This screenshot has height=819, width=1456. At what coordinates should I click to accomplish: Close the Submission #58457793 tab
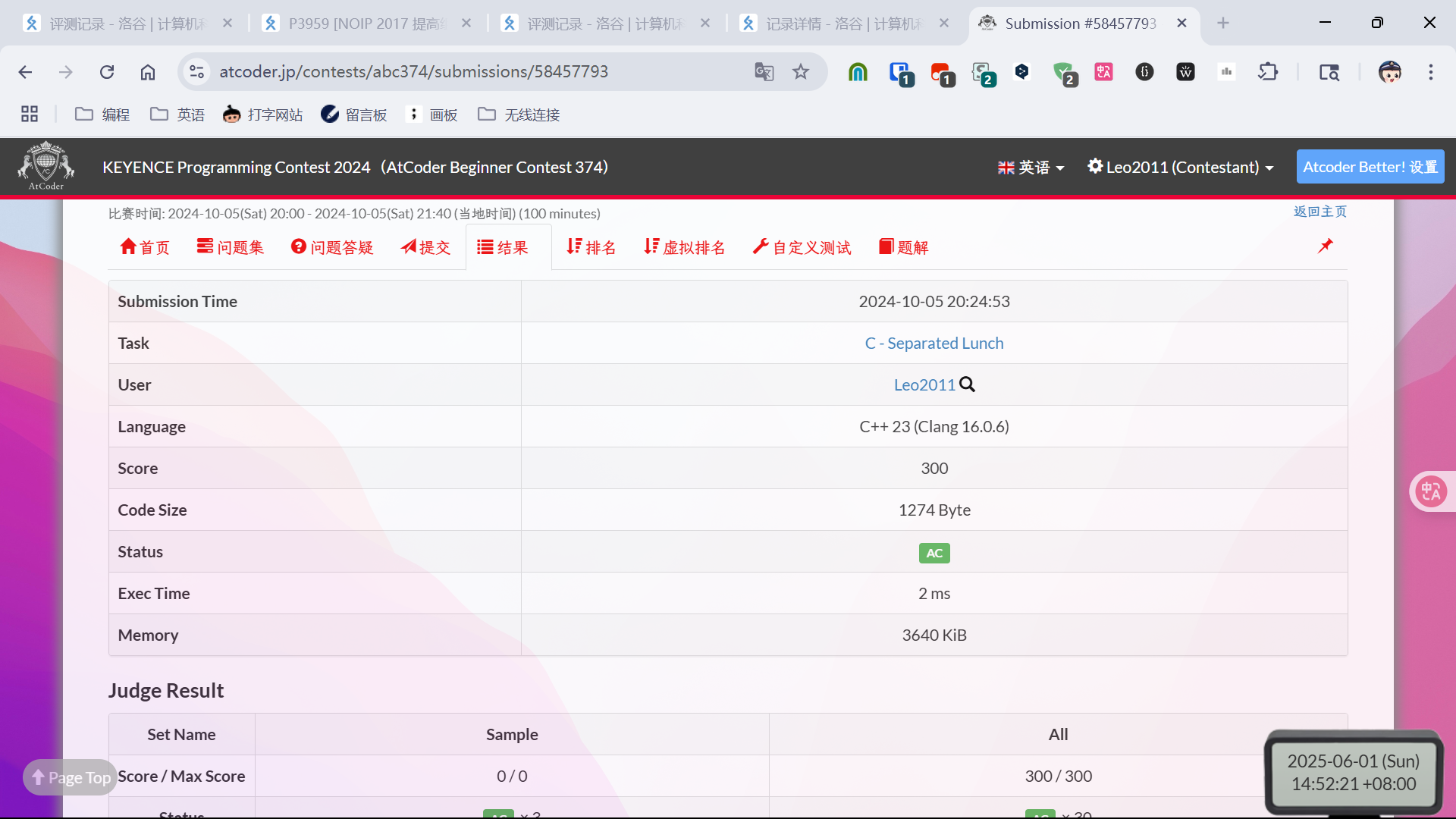click(1181, 24)
